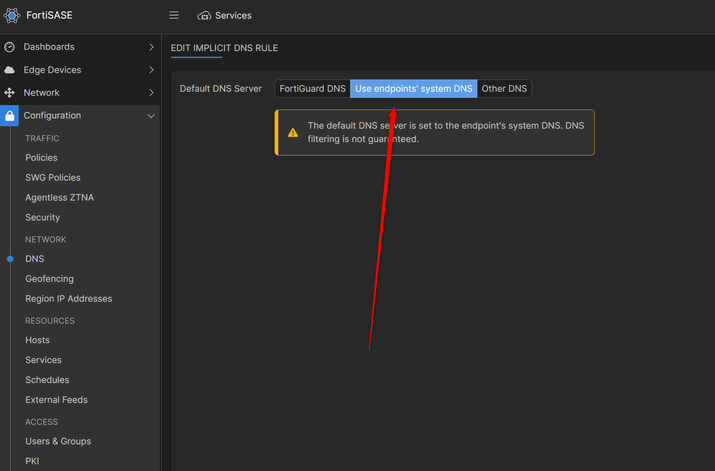Toggle the hamburger menu icon

tap(174, 16)
